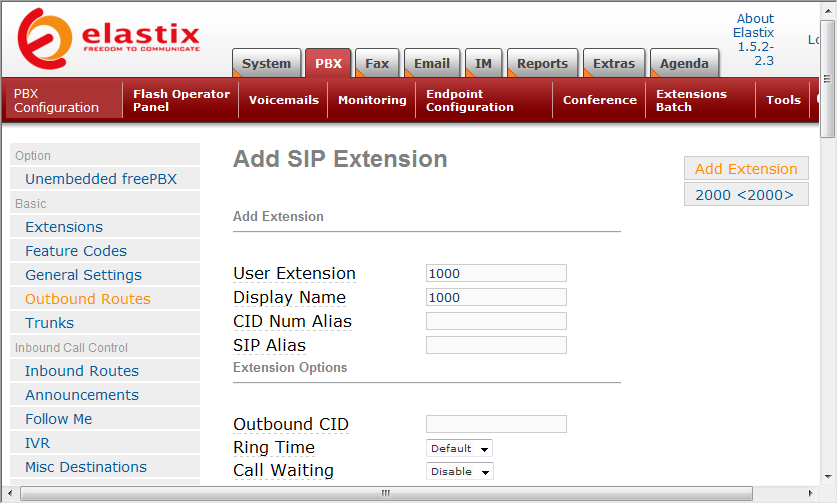Image resolution: width=838 pixels, height=504 pixels.
Task: Open the Call Waiting dropdown
Action: [460, 471]
